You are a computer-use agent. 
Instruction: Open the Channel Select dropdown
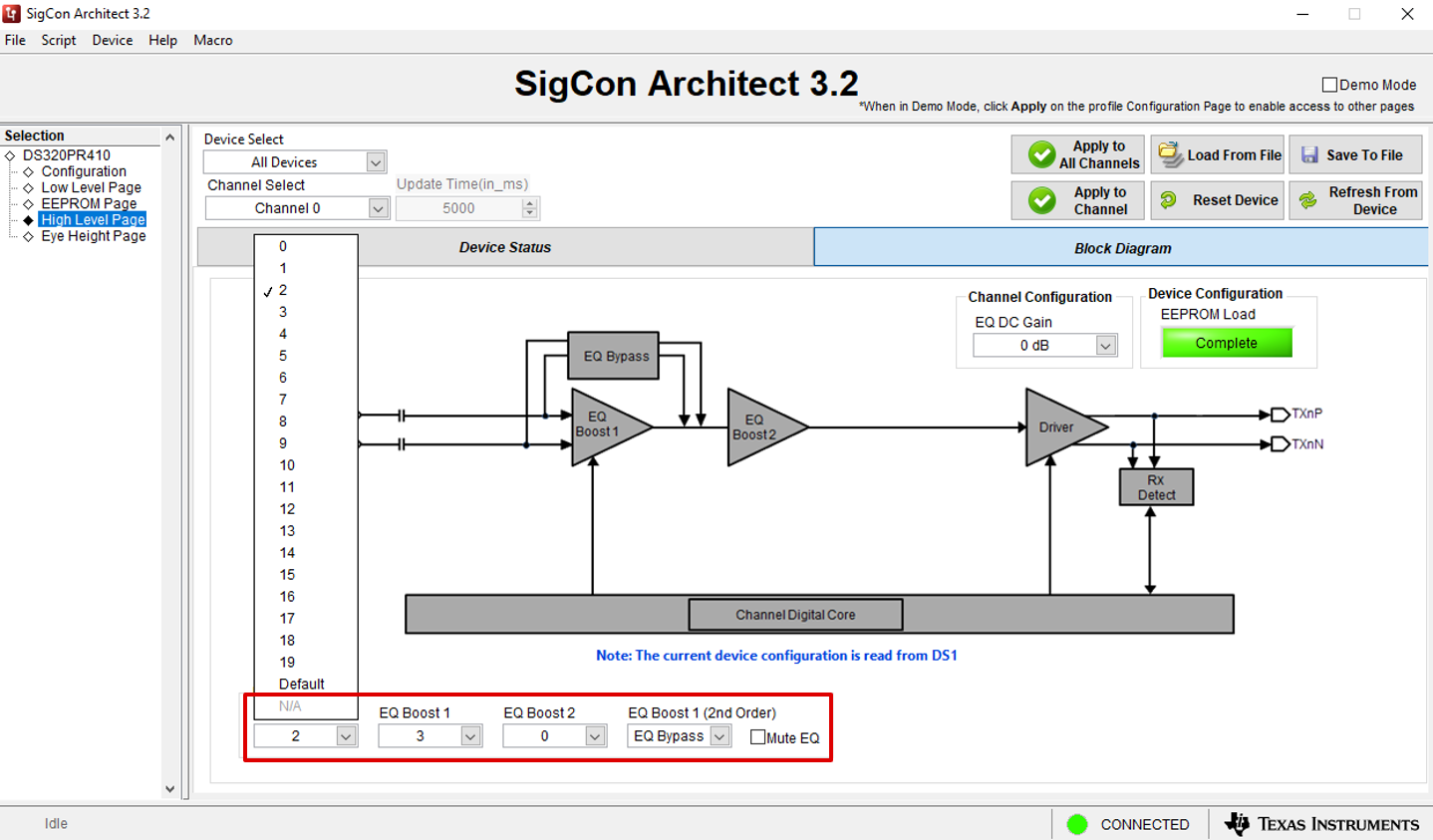[378, 208]
